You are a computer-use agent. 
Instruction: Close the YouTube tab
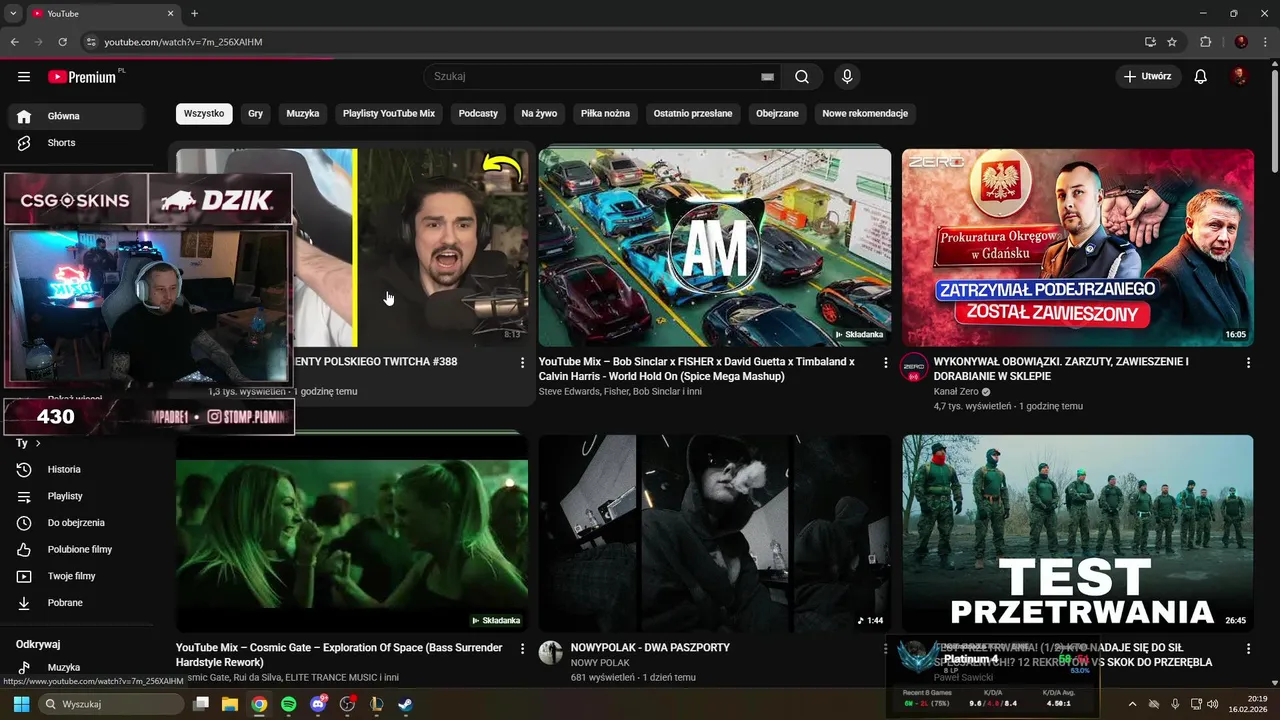[x=170, y=14]
